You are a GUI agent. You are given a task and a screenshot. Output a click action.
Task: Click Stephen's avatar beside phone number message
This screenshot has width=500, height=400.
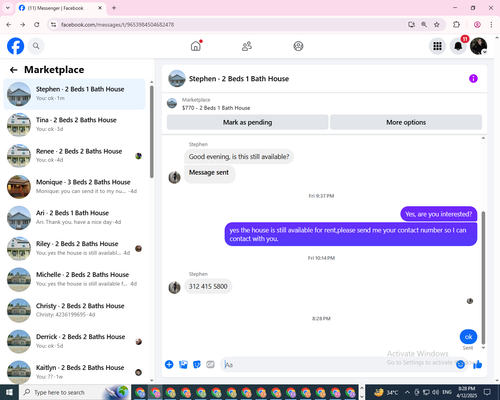tap(174, 287)
